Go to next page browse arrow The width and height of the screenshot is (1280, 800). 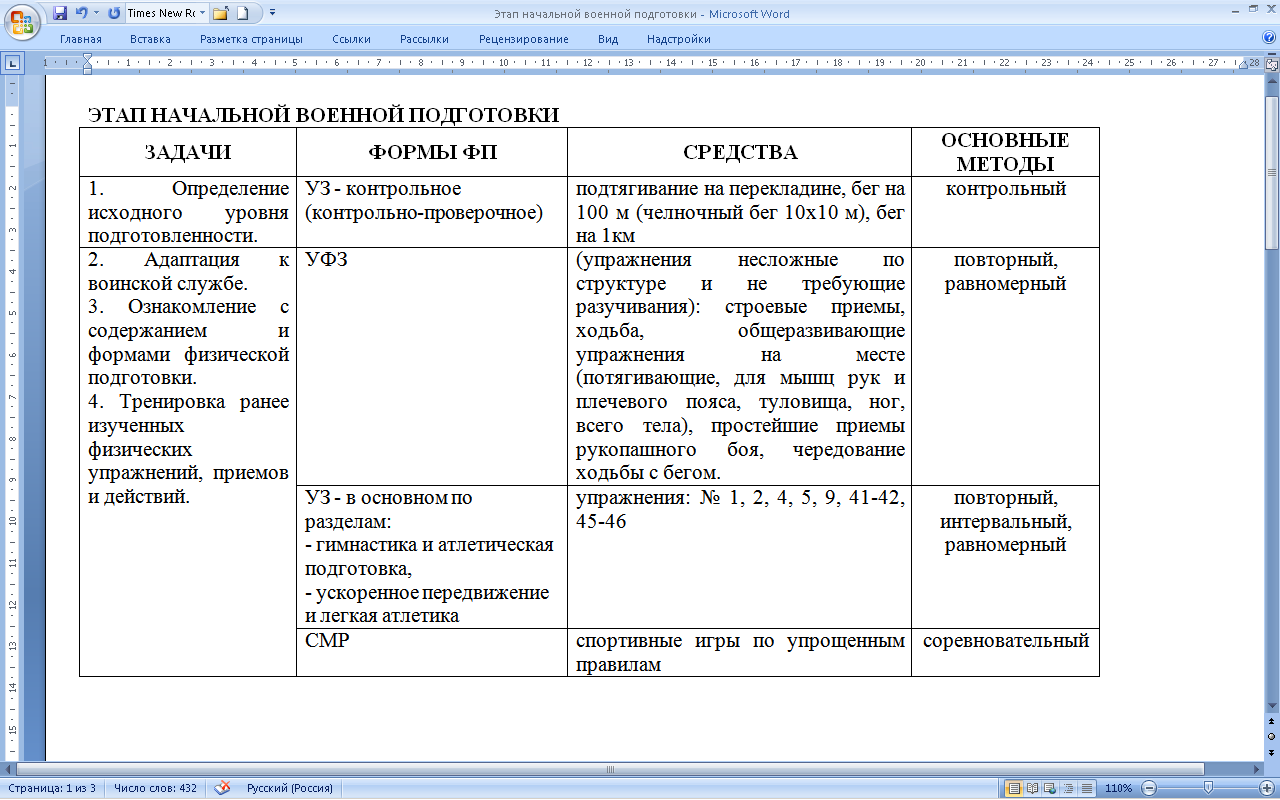click(x=1271, y=751)
